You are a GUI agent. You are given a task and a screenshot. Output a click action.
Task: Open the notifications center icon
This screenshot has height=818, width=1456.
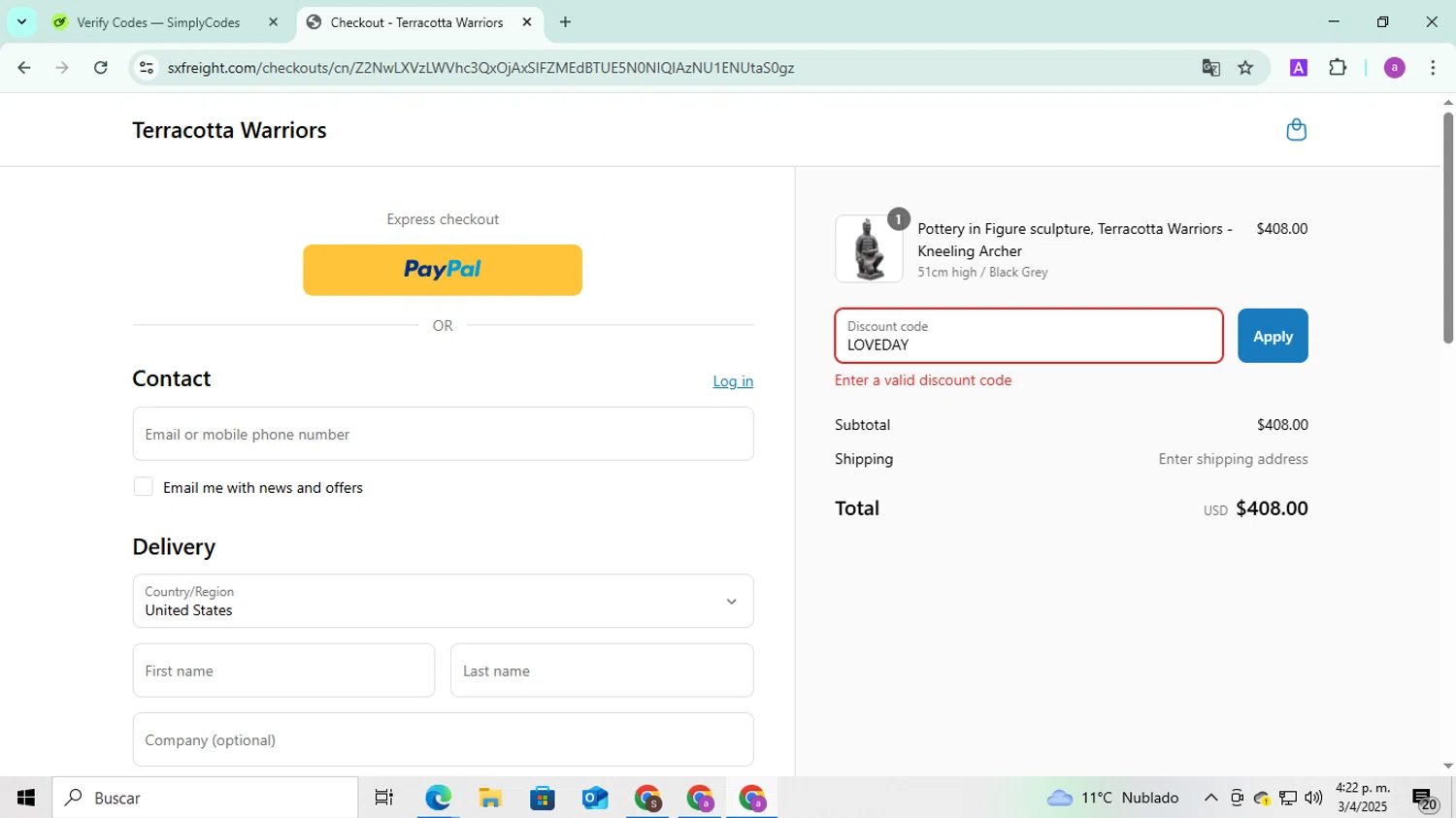(x=1425, y=799)
